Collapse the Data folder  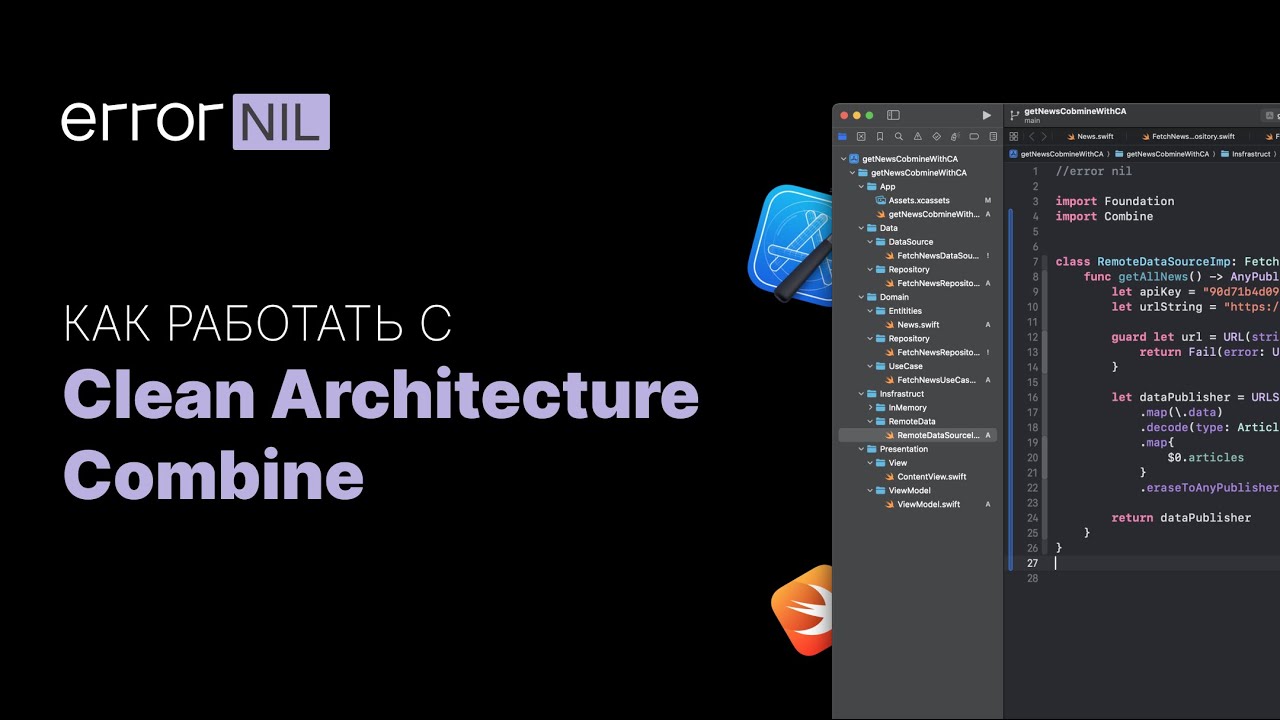click(862, 228)
